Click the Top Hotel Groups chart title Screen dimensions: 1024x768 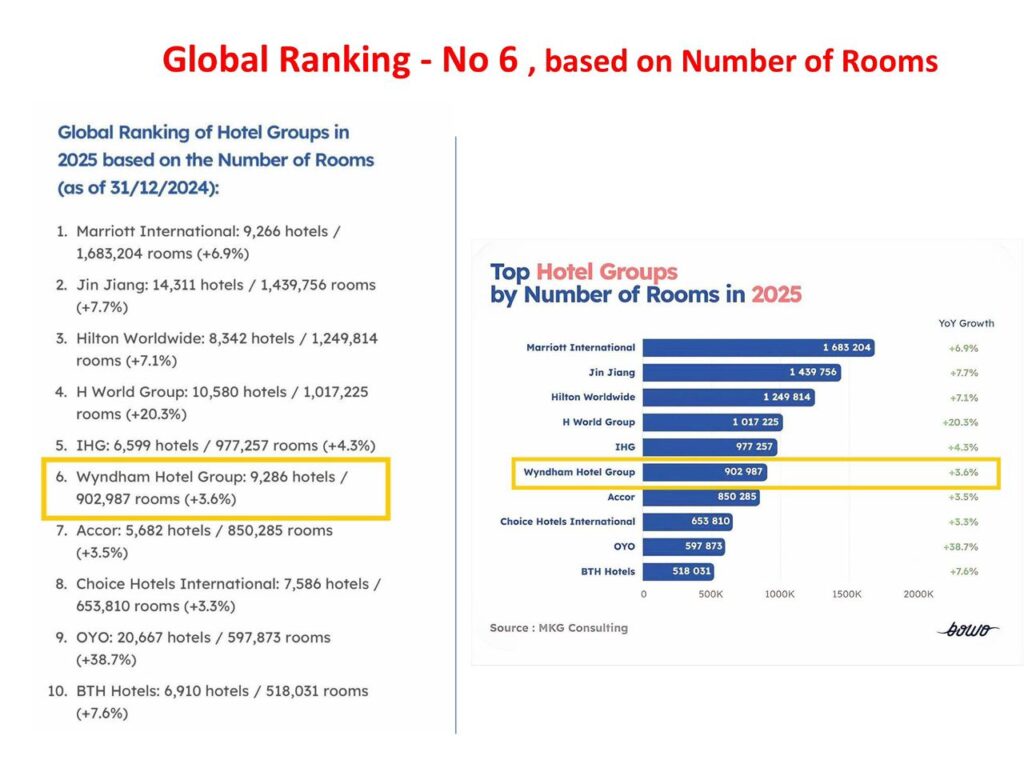[x=645, y=283]
